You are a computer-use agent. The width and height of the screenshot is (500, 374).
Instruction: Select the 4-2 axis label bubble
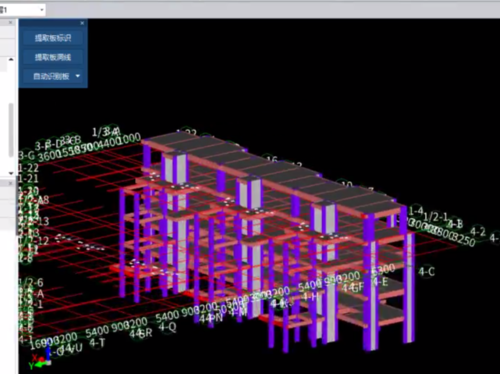point(478,231)
